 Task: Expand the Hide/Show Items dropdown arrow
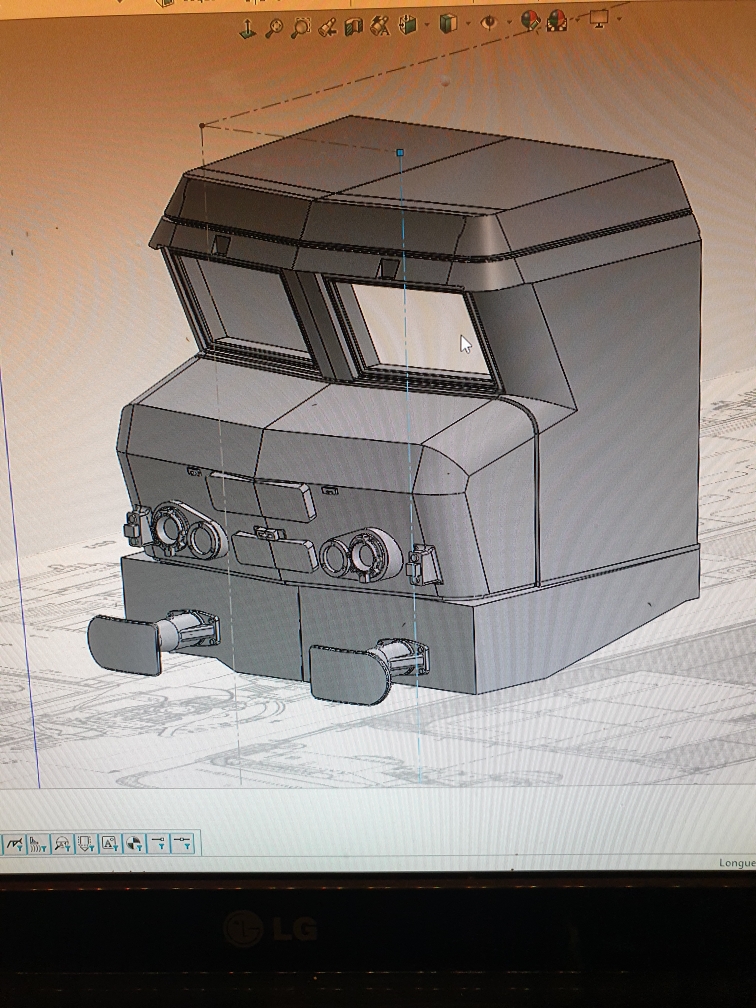[x=508, y=22]
